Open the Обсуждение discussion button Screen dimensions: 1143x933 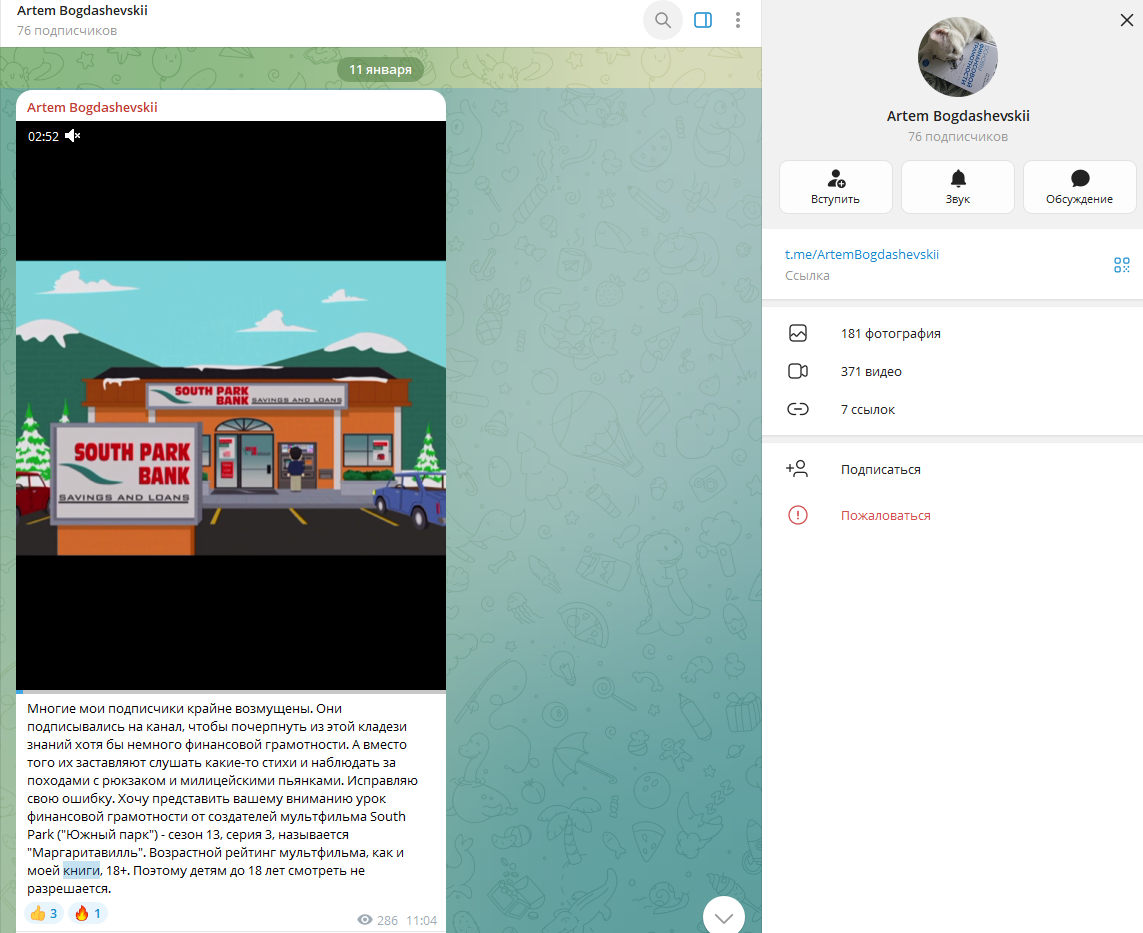[x=1080, y=187]
